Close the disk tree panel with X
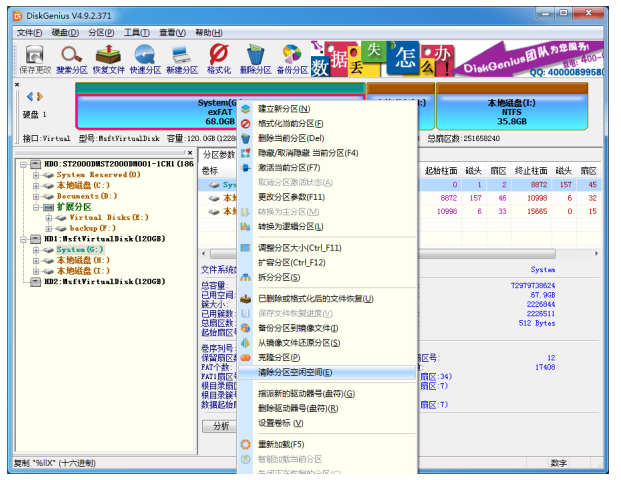 [190, 152]
